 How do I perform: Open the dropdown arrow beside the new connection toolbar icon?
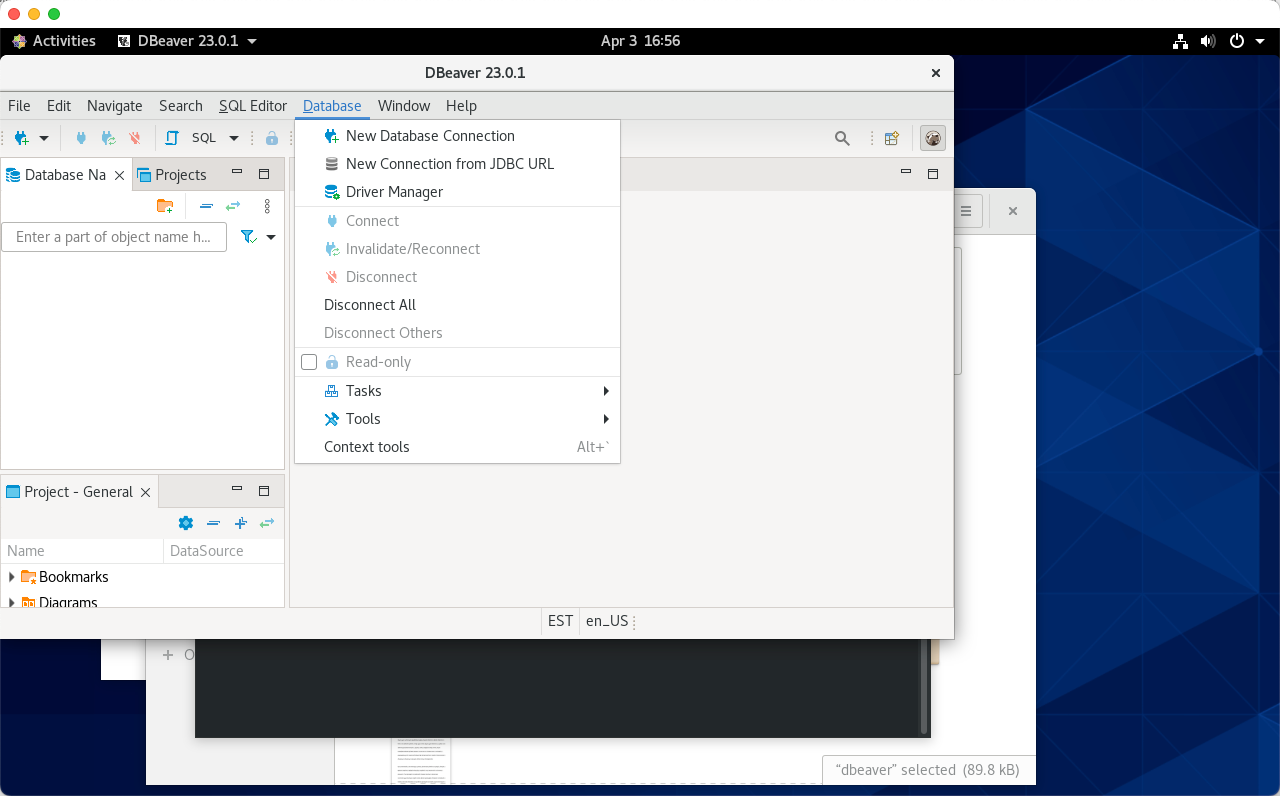pos(44,138)
